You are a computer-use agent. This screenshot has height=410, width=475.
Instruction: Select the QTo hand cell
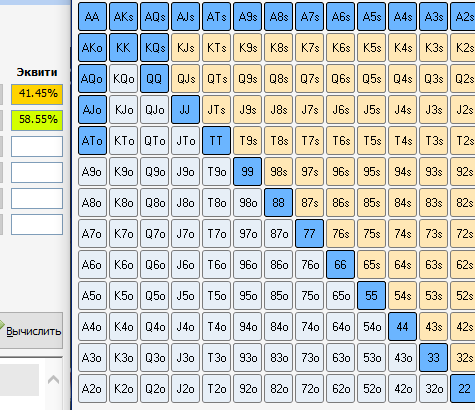[154, 140]
